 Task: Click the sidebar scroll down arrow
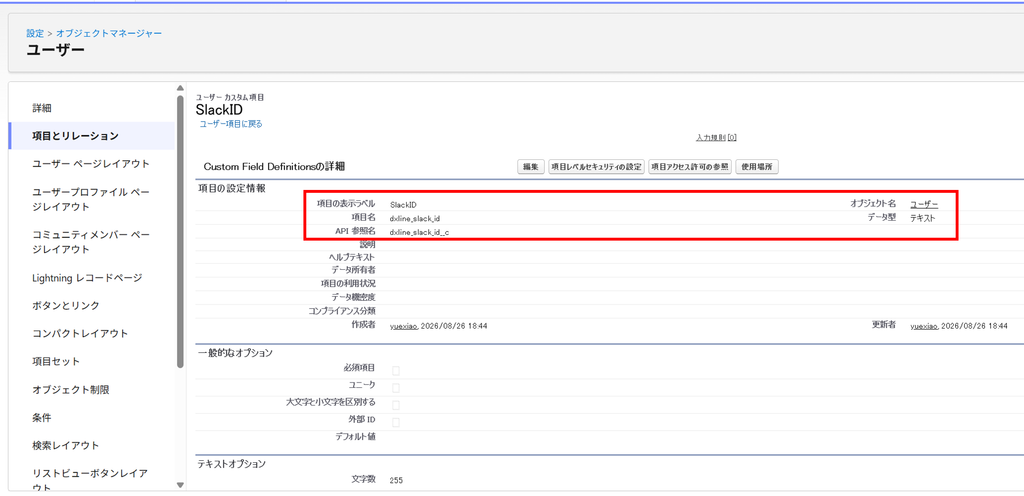tap(180, 485)
